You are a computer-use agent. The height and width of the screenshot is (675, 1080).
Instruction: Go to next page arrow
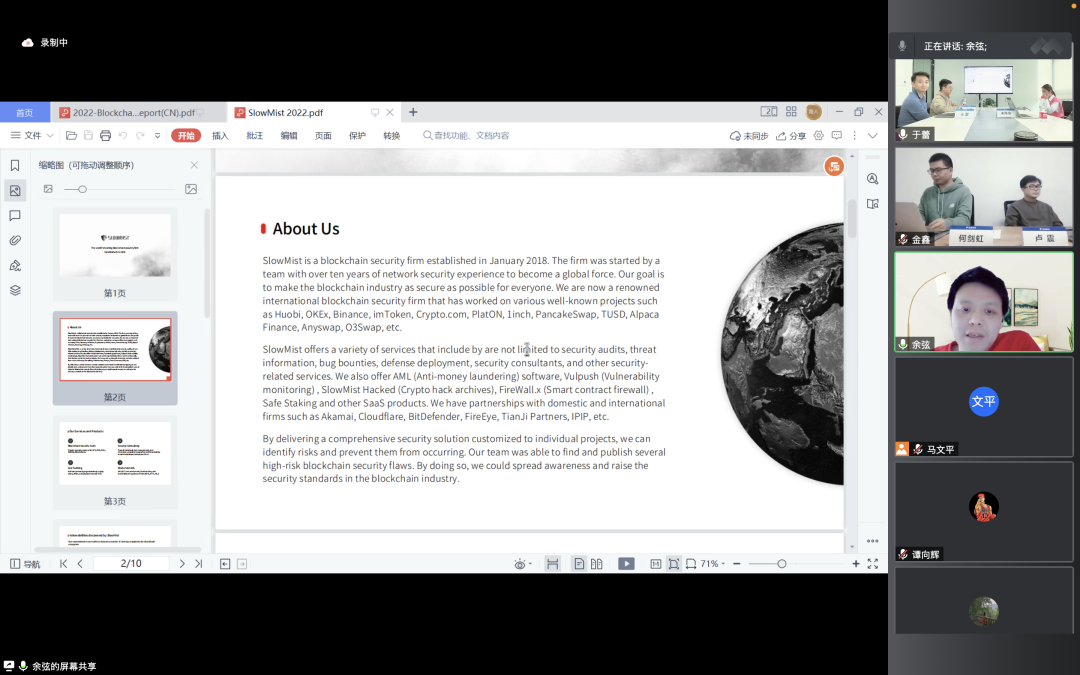point(182,563)
